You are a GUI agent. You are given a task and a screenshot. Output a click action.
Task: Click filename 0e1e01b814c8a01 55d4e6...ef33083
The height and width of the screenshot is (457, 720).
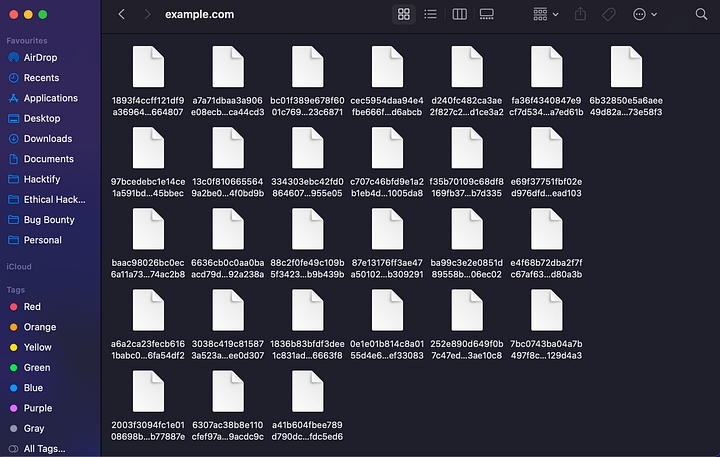point(387,350)
